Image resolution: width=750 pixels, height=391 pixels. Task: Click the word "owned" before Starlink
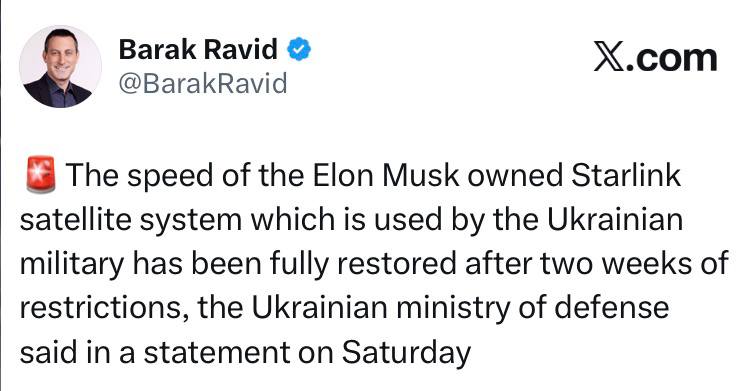pyautogui.click(x=515, y=176)
